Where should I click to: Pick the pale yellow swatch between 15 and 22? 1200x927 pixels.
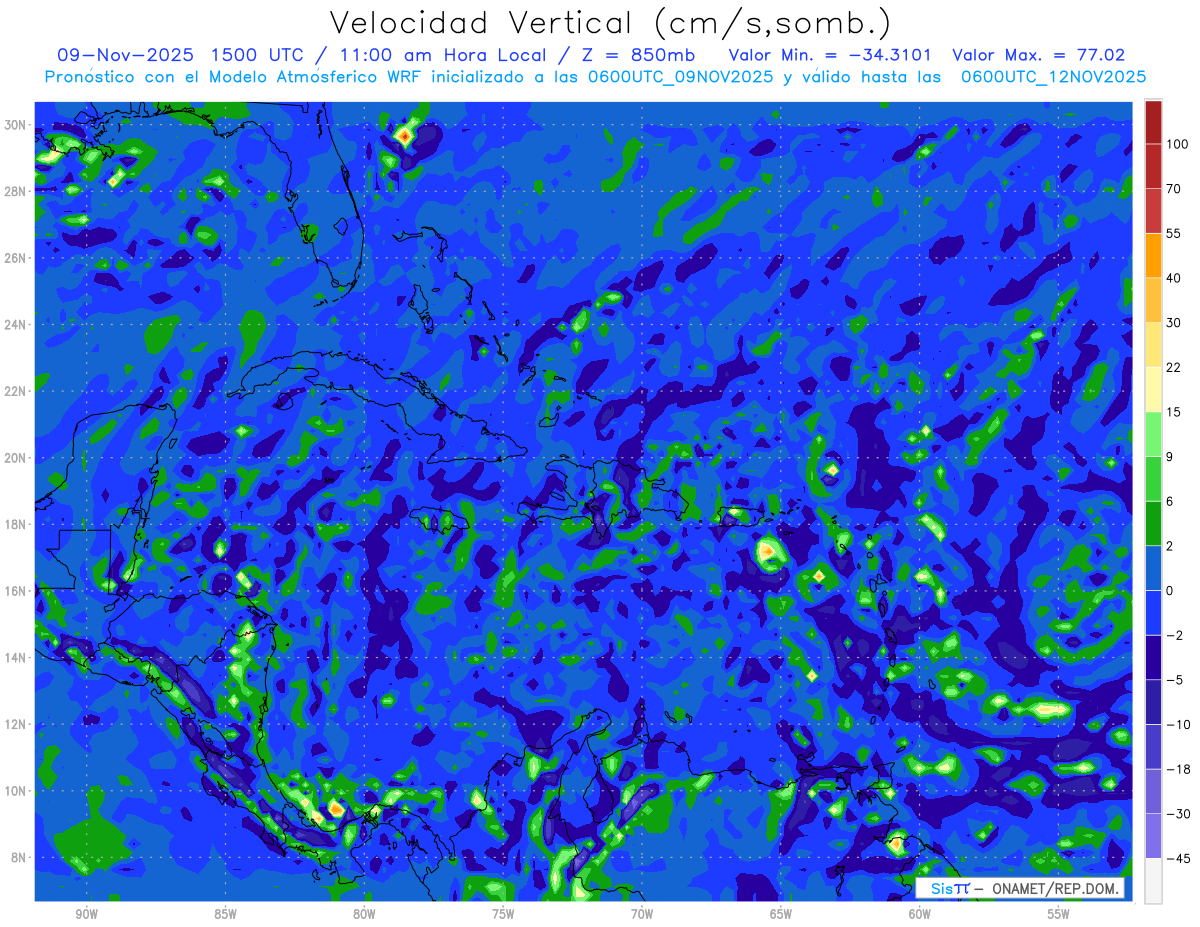pyautogui.click(x=1153, y=389)
